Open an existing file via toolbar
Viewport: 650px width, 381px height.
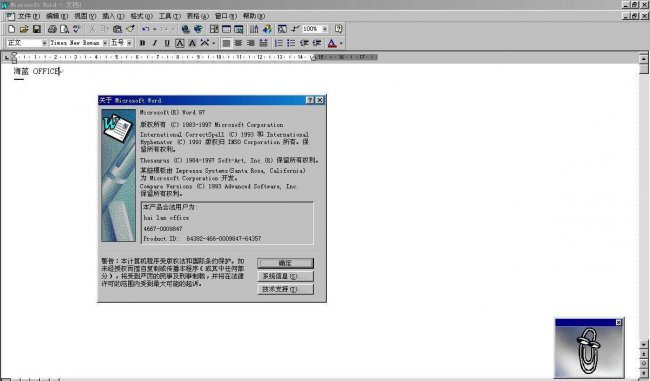(24, 29)
